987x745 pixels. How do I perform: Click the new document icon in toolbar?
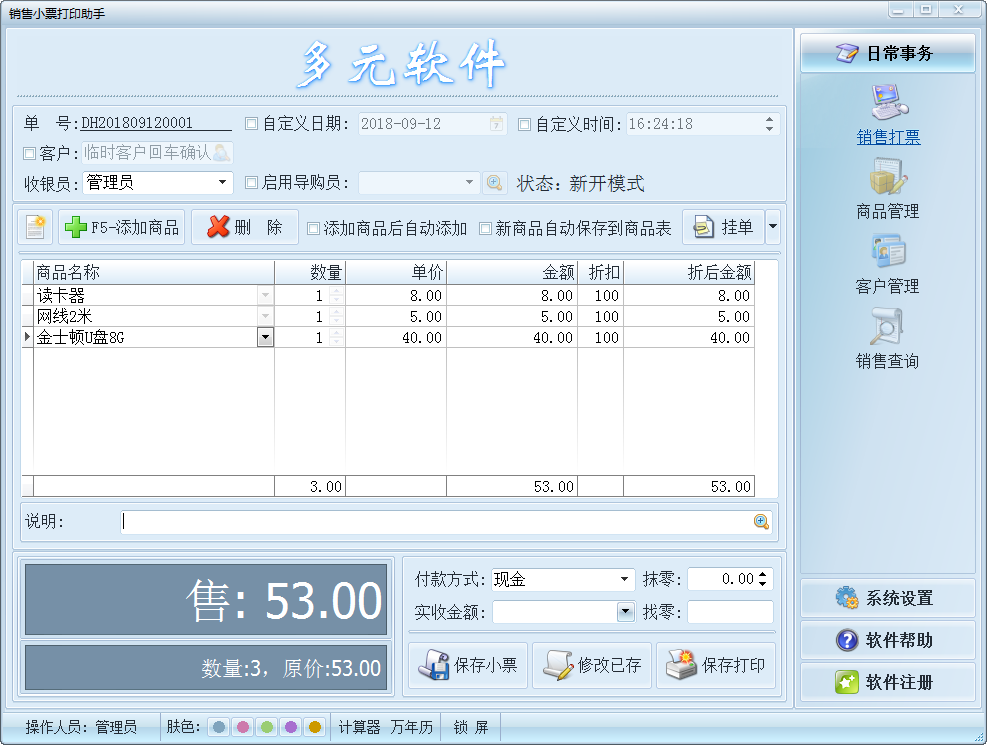pos(35,227)
